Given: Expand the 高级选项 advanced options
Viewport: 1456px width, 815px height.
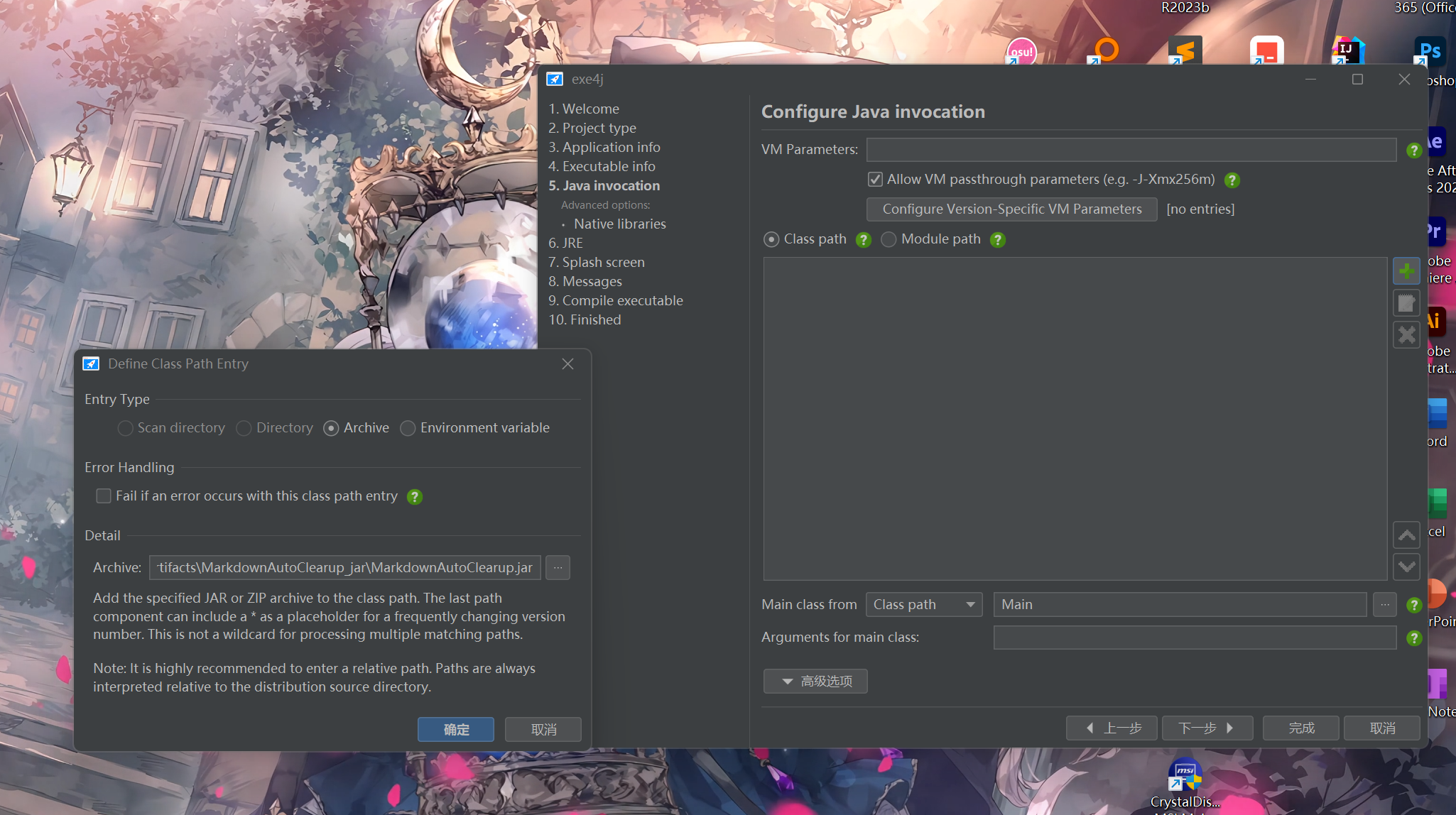Looking at the screenshot, I should click(x=815, y=682).
